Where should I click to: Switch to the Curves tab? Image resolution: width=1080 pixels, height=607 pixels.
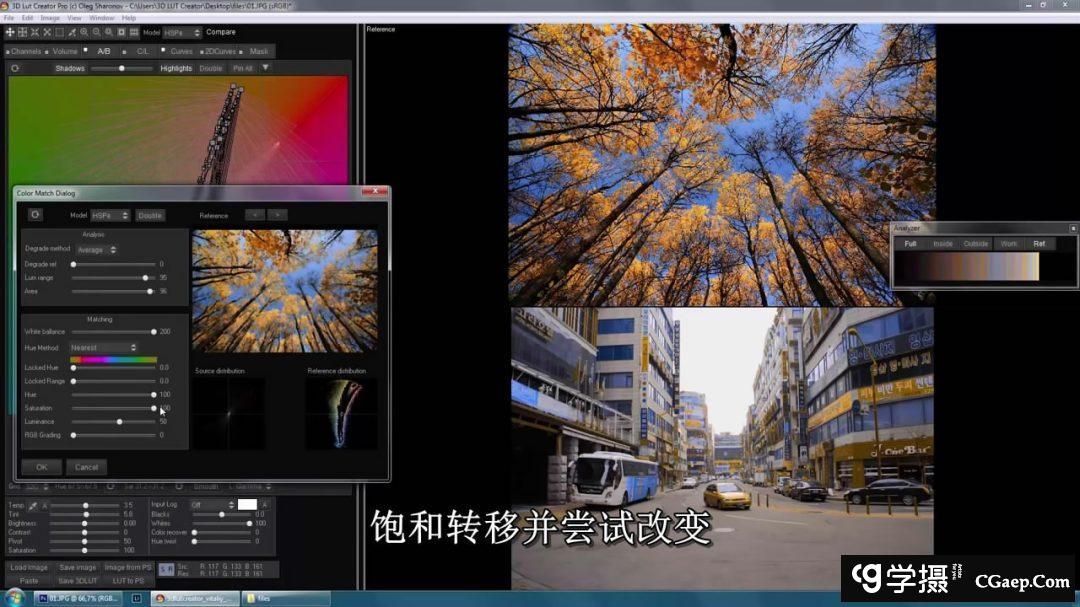(x=181, y=51)
